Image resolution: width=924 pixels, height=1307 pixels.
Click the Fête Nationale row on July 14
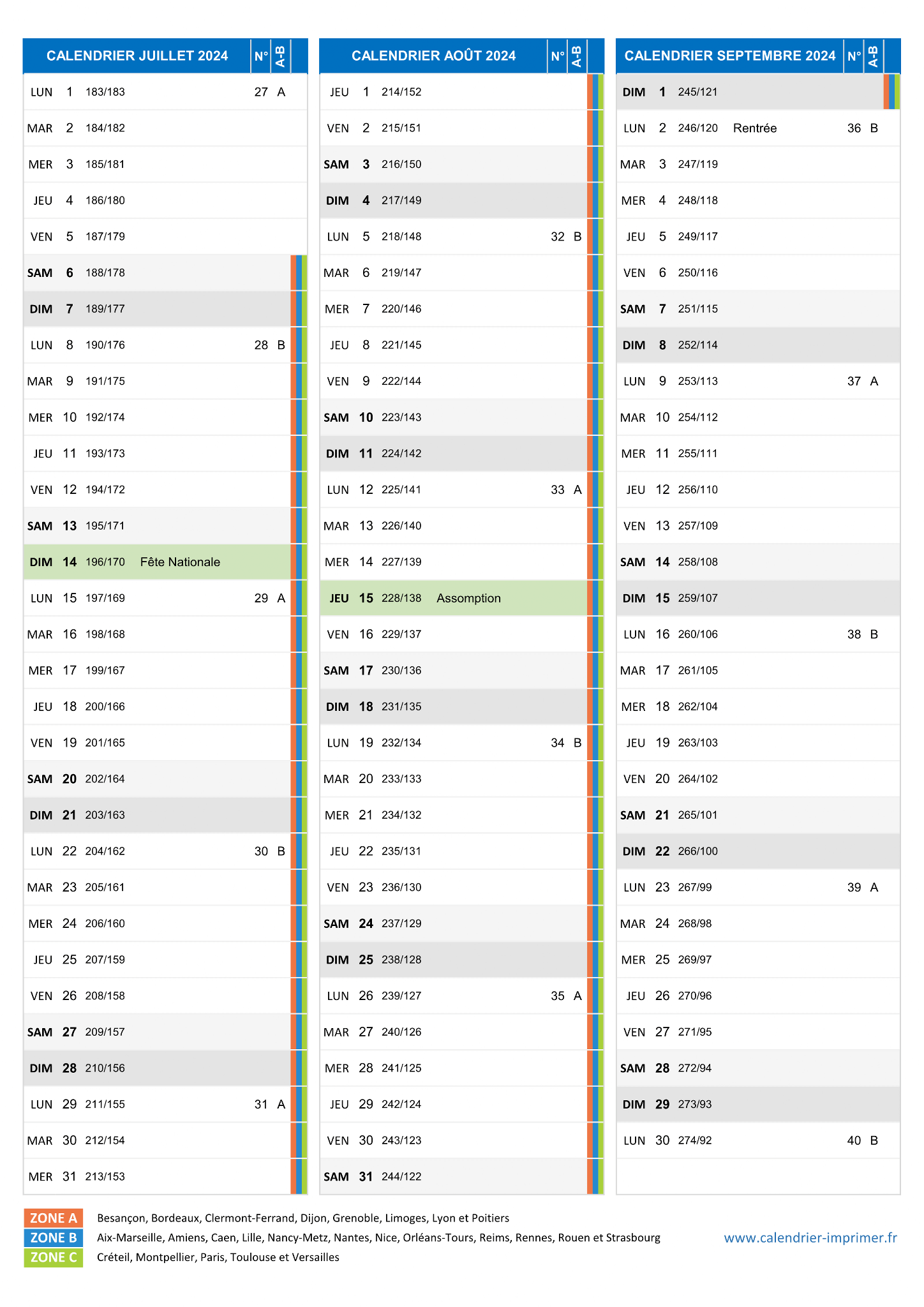click(157, 562)
